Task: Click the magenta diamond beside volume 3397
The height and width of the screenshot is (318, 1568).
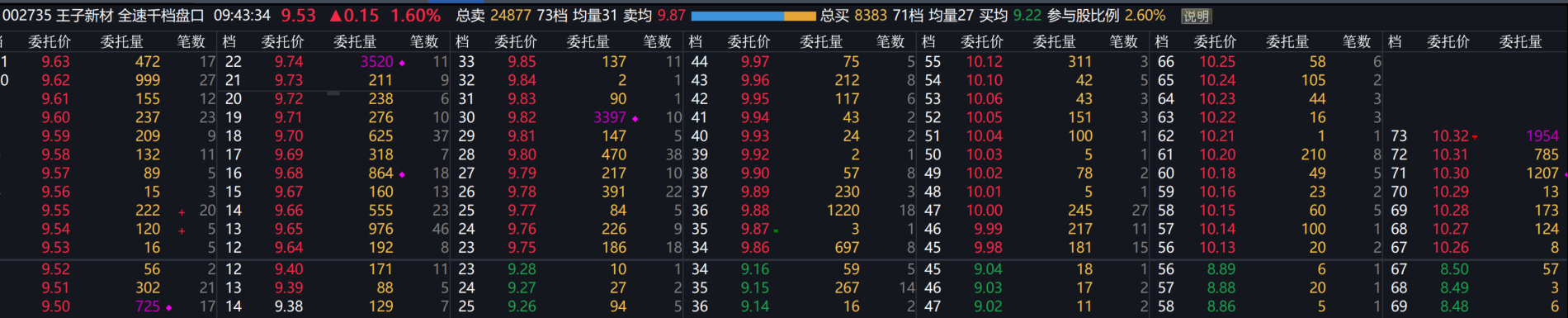Action: coord(635,119)
